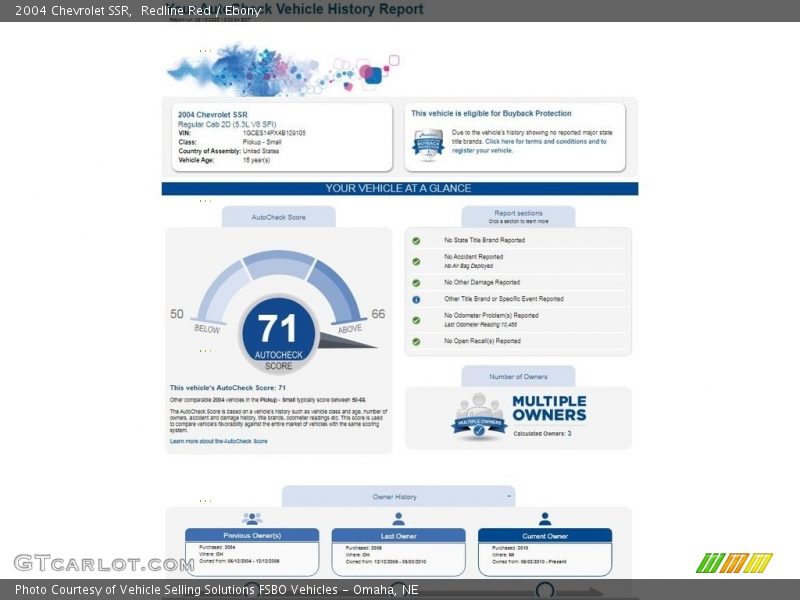The image size is (800, 600).
Task: Select the Current Owner card header
Action: pos(545,535)
